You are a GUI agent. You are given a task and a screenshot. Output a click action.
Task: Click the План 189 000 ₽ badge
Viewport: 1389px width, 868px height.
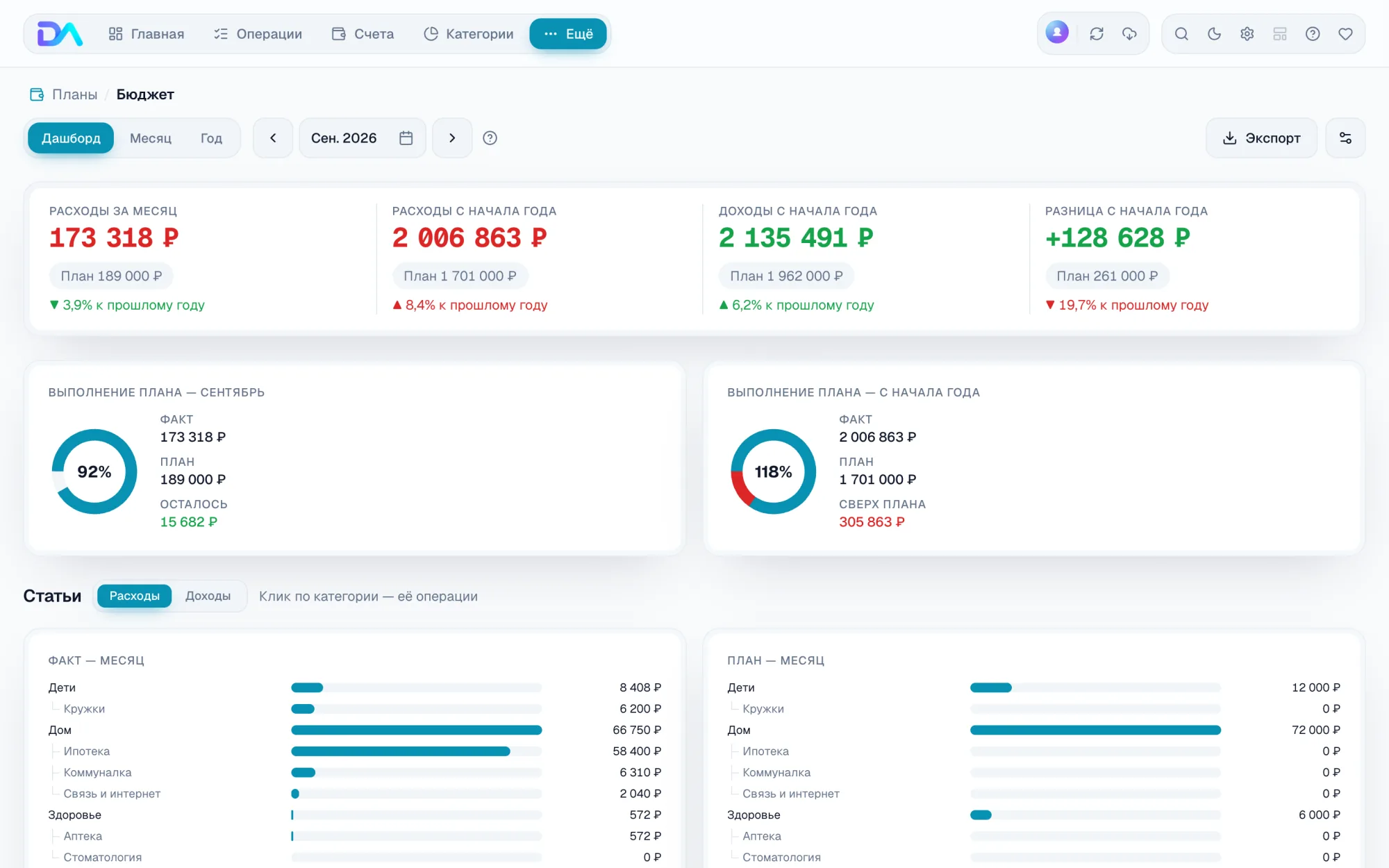tap(111, 276)
